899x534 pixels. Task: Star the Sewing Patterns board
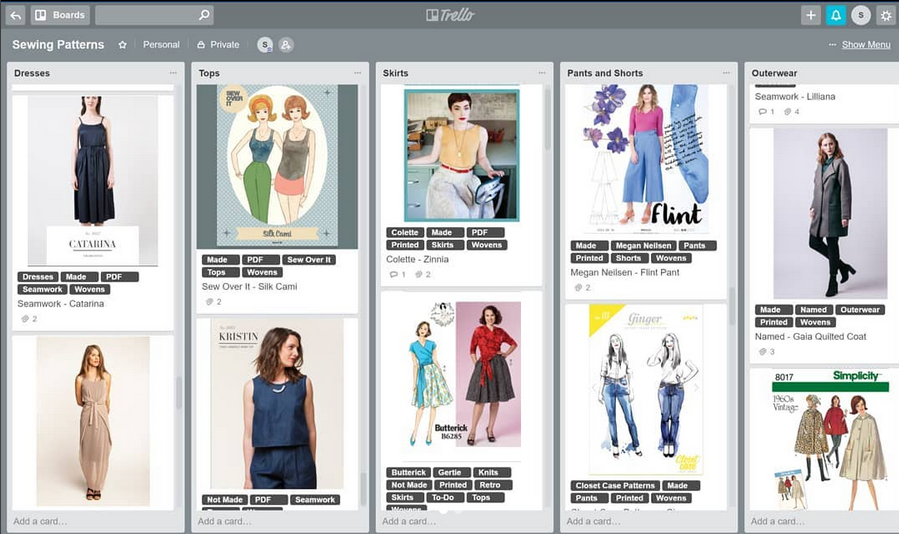point(122,45)
